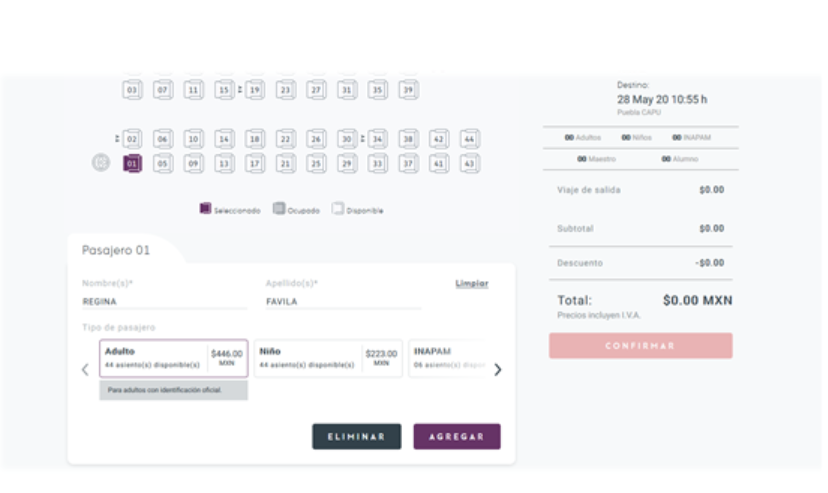828x493 pixels.
Task: Select seat 03 in the top row
Action: coord(132,89)
